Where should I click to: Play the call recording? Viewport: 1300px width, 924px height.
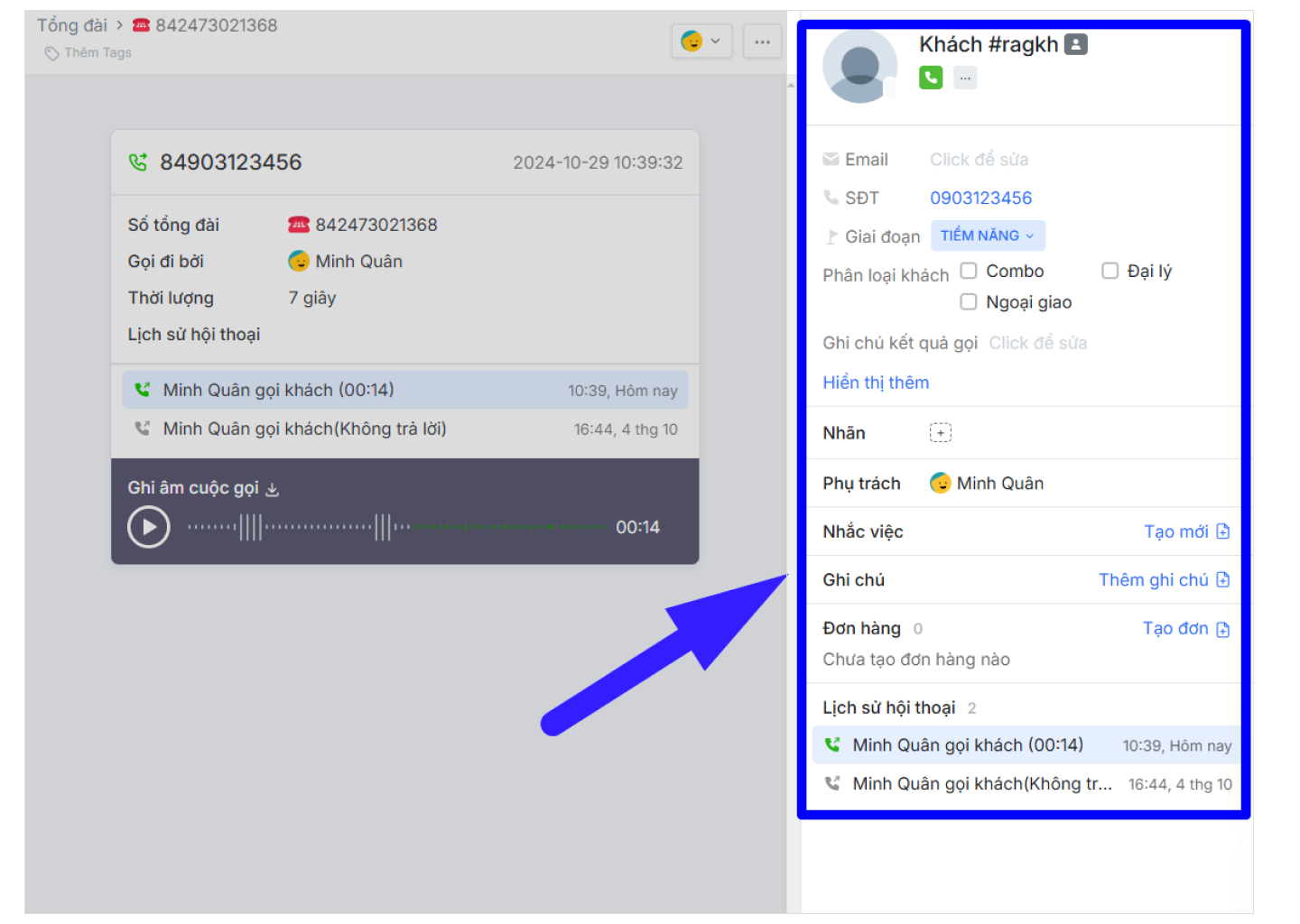coord(149,527)
